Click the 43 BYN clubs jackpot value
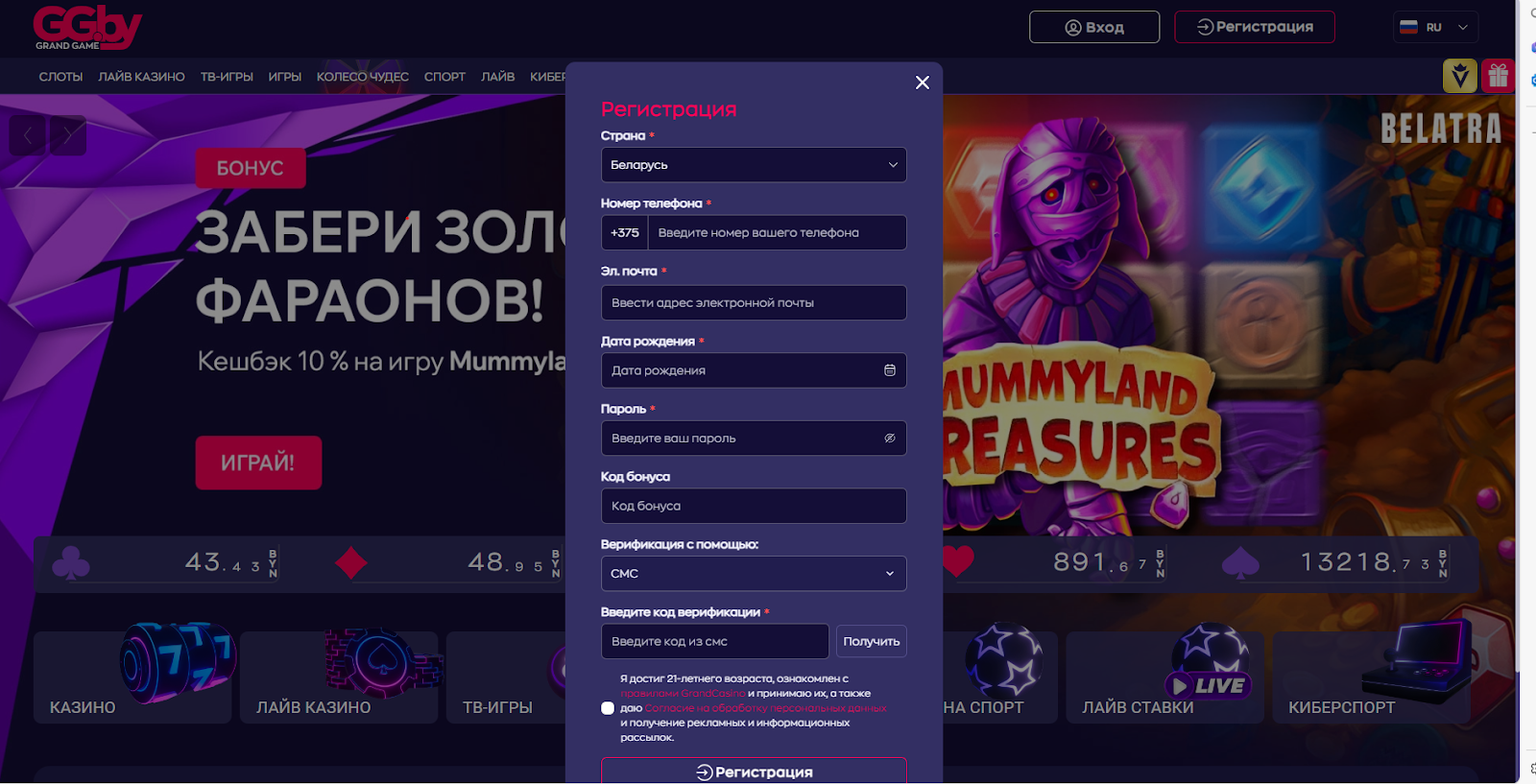The width and height of the screenshot is (1536, 784). [x=230, y=562]
